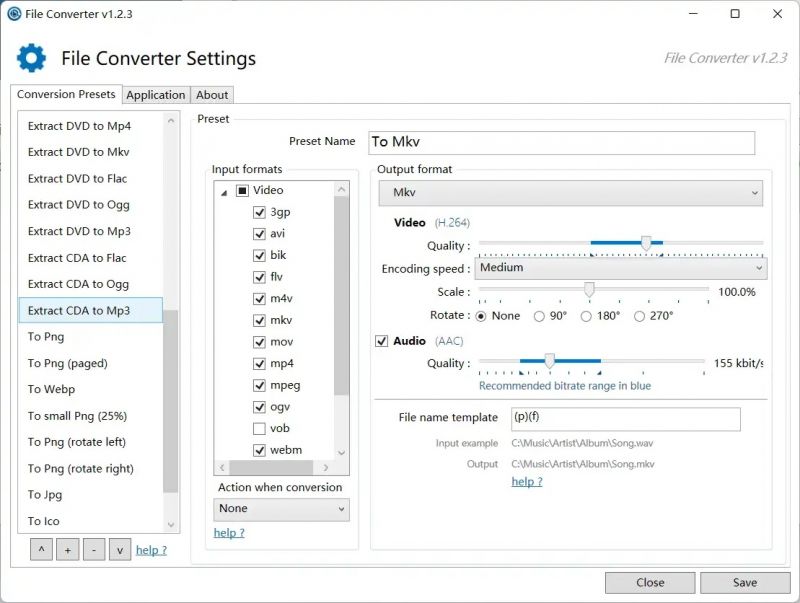Click preset list scroll down arrow
Viewport: 800px width, 603px height.
tap(171, 524)
